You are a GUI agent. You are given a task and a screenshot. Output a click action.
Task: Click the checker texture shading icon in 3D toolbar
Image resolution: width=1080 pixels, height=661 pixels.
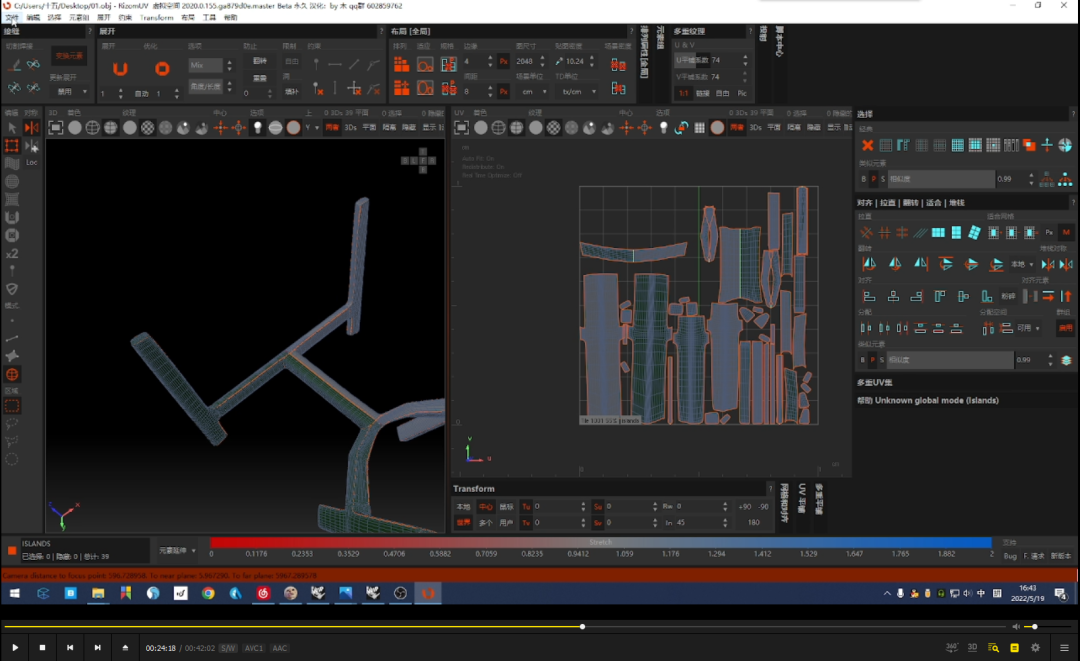tap(147, 127)
